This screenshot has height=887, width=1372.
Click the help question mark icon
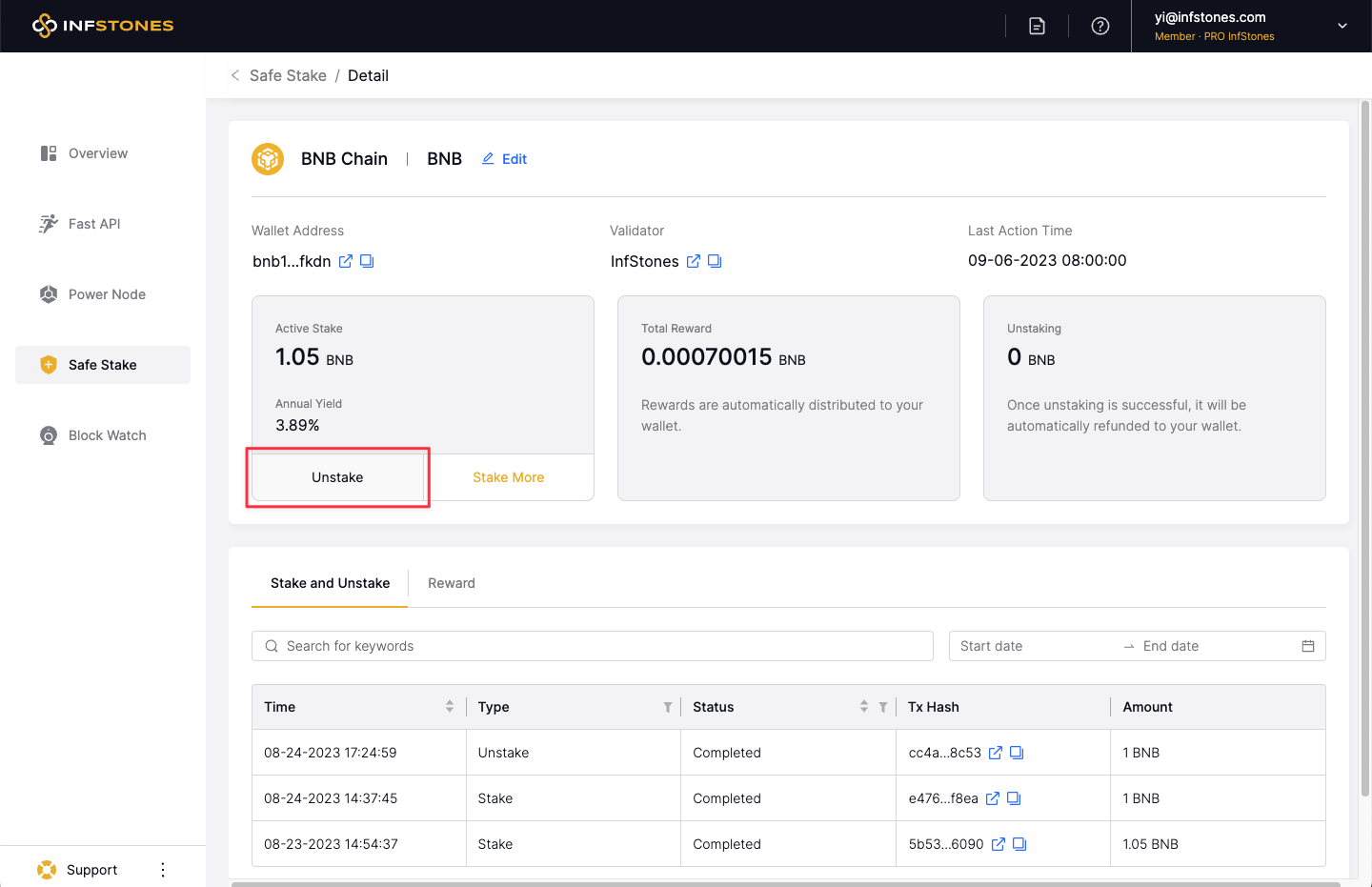pos(1100,27)
